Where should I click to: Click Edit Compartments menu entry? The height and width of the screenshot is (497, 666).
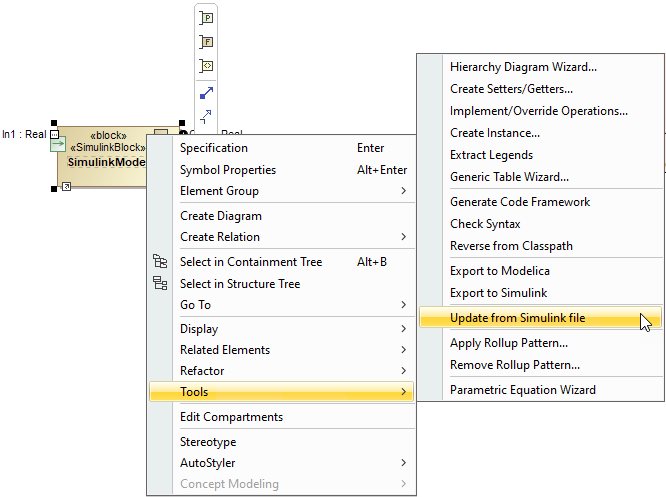pos(231,417)
